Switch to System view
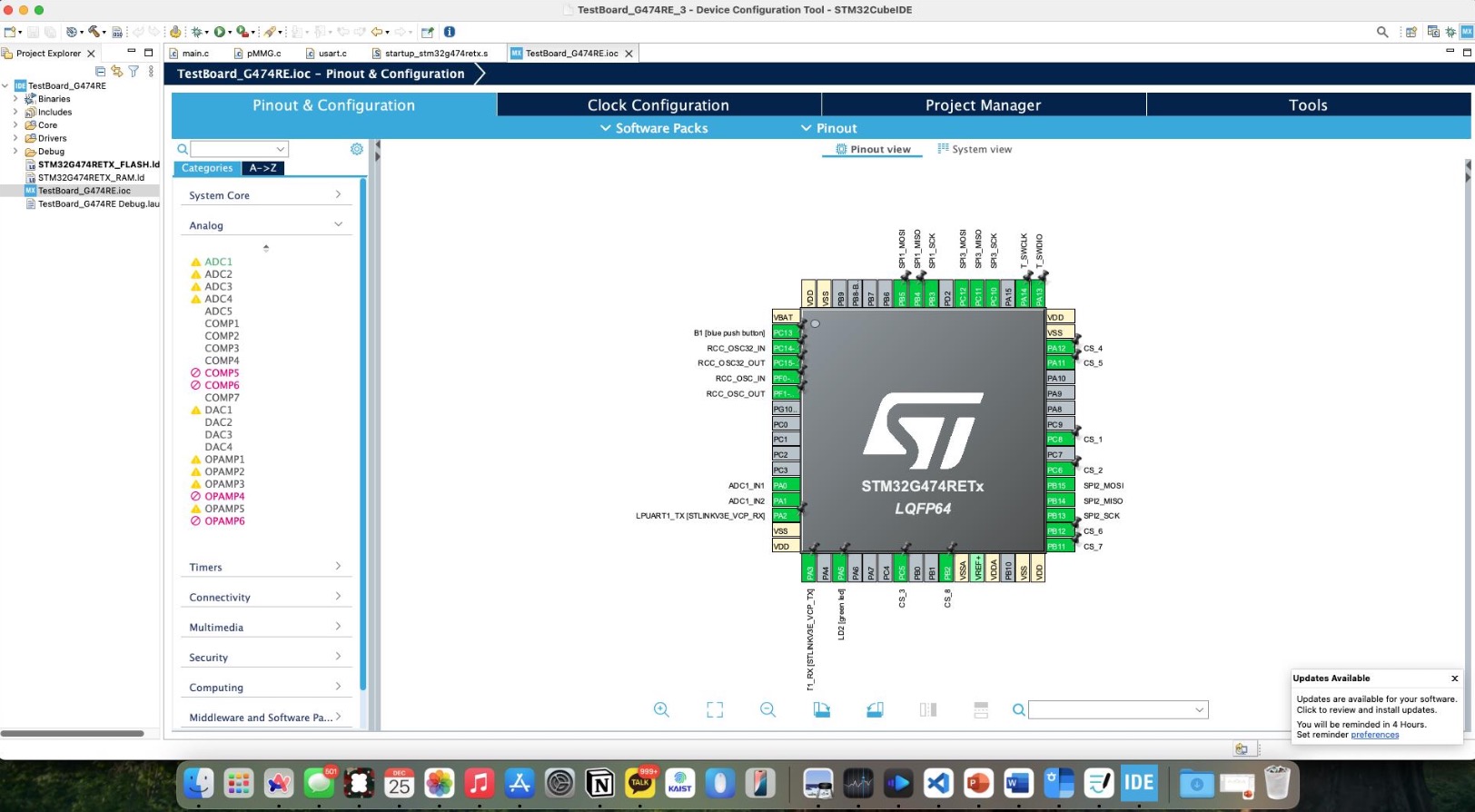Screen dimensions: 1475x812 click(x=975, y=149)
